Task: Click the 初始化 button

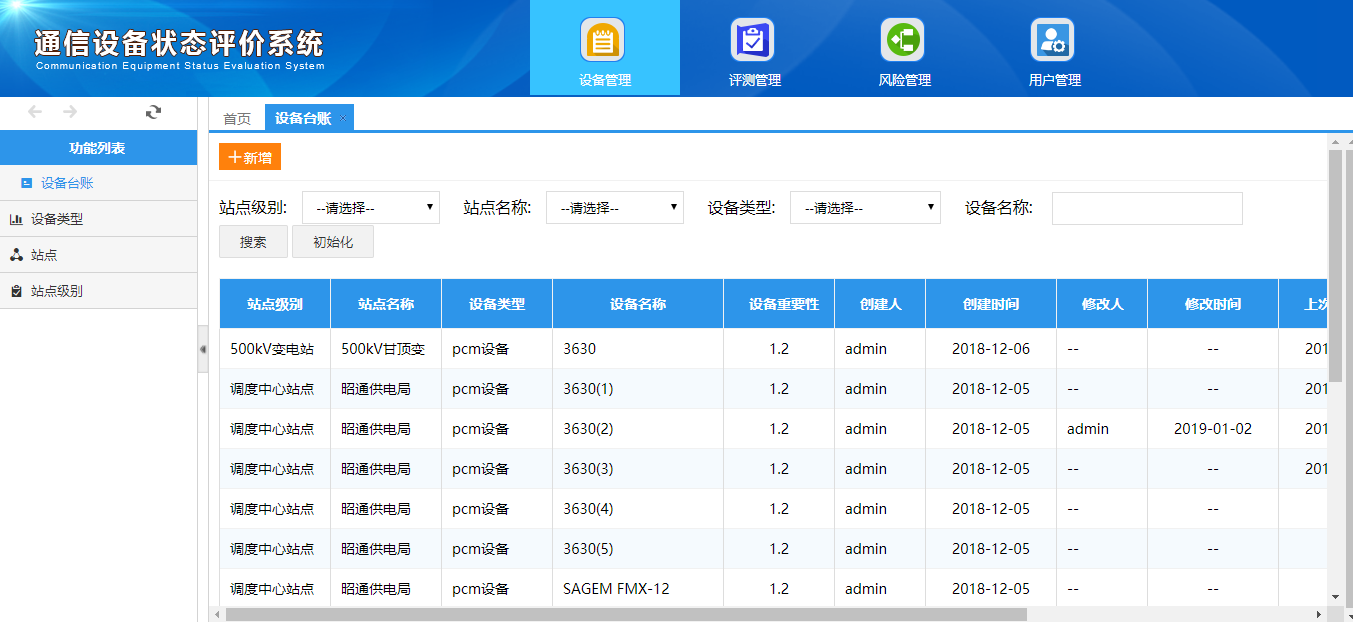Action: (x=333, y=242)
